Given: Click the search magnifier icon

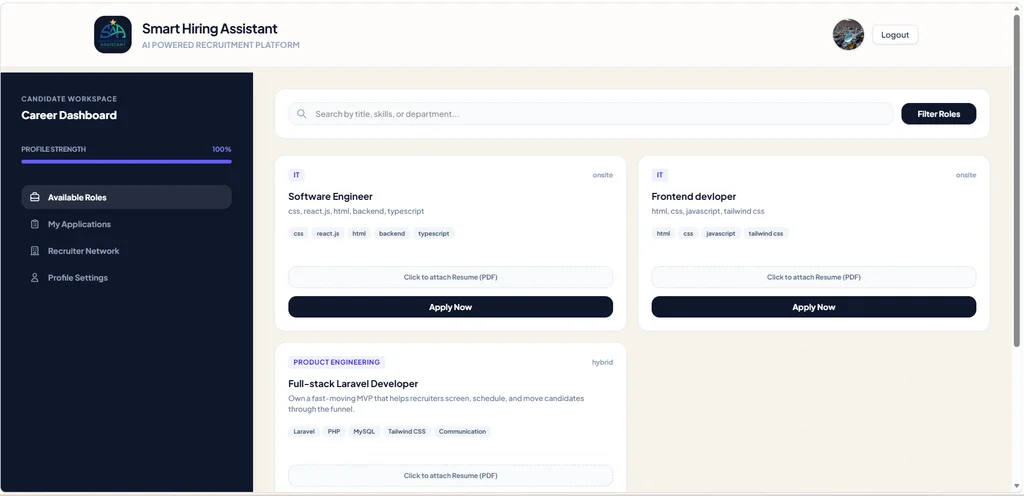Looking at the screenshot, I should 302,114.
